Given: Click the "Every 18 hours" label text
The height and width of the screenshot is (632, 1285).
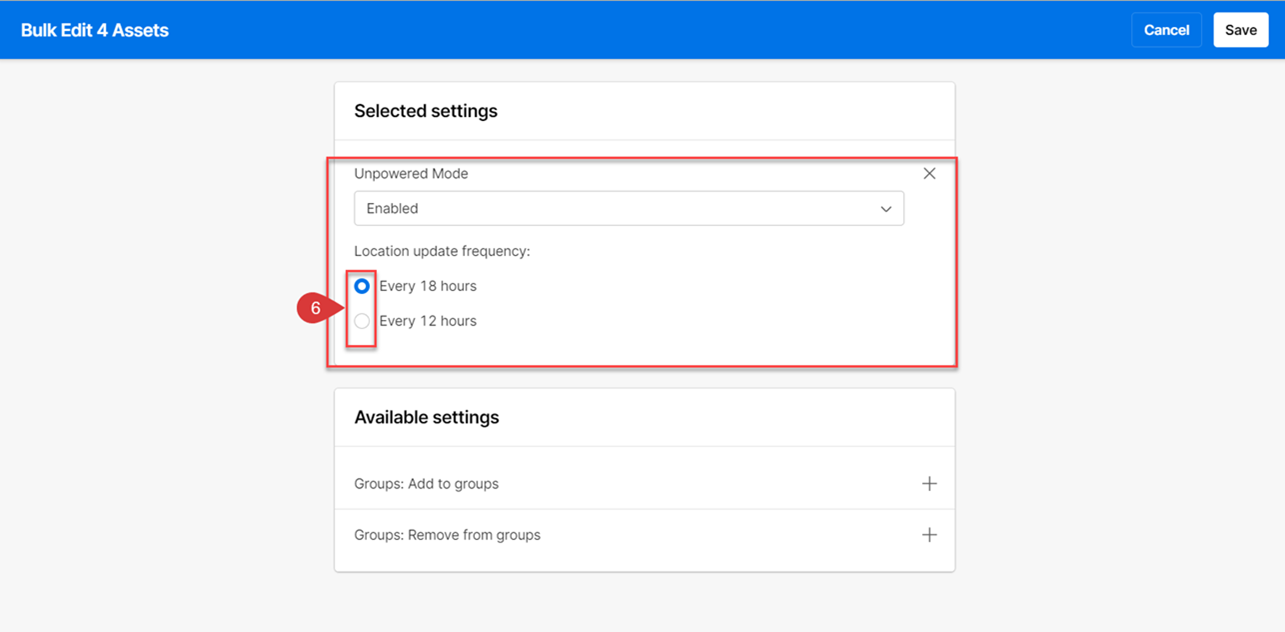Looking at the screenshot, I should (427, 286).
